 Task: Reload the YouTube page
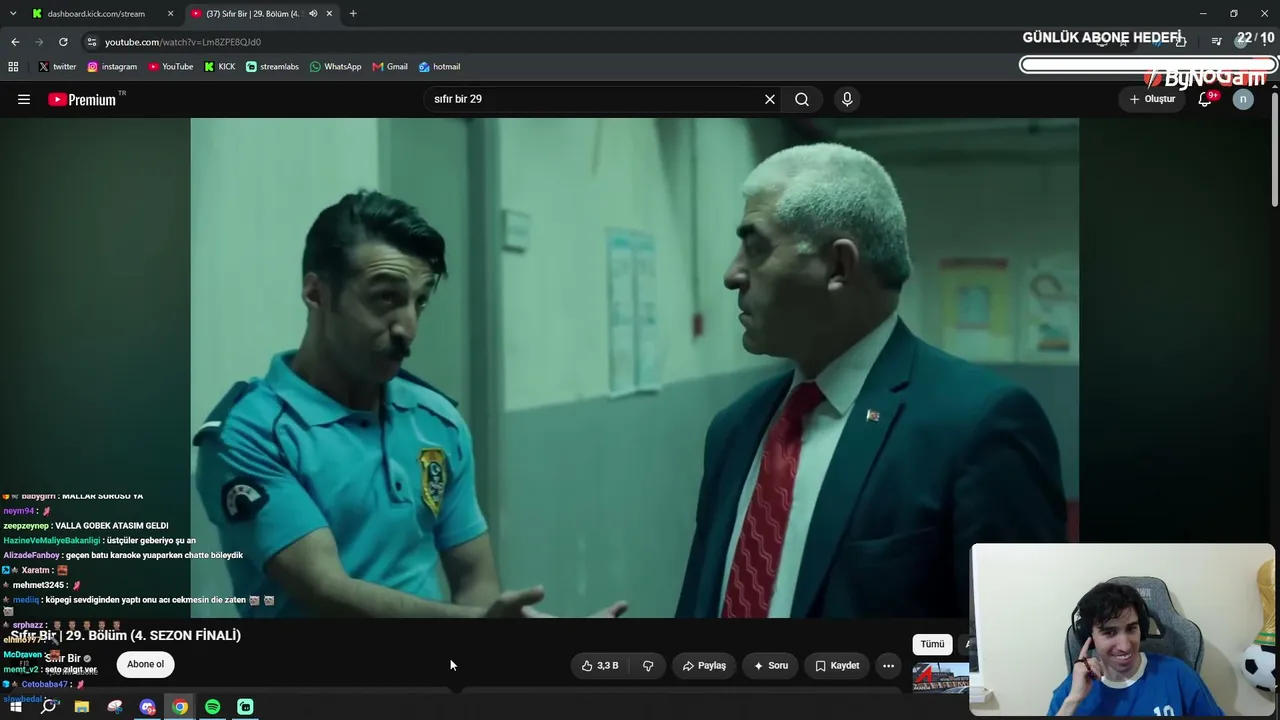tap(63, 42)
